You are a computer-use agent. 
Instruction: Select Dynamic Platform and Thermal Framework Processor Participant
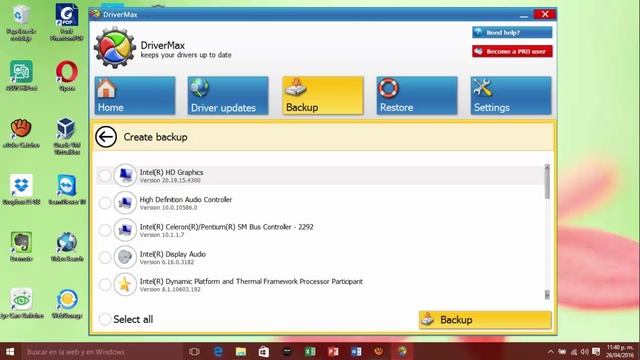tap(251, 281)
